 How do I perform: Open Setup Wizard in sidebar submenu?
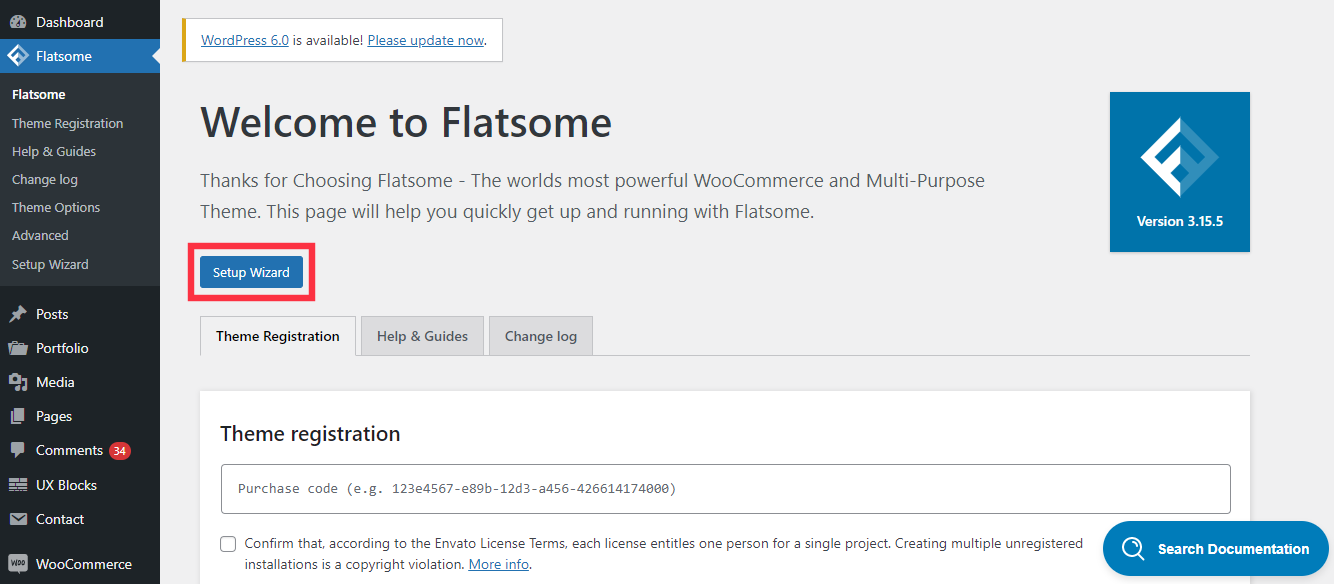pyautogui.click(x=50, y=264)
